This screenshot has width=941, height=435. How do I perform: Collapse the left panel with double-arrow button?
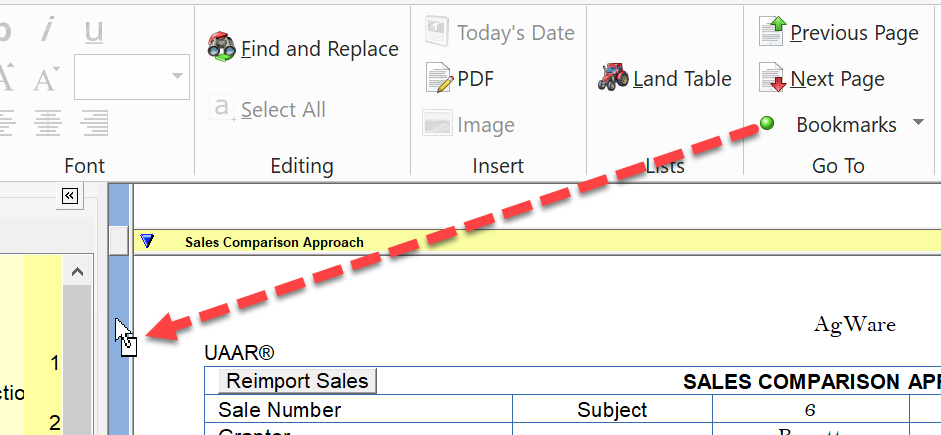(x=70, y=196)
